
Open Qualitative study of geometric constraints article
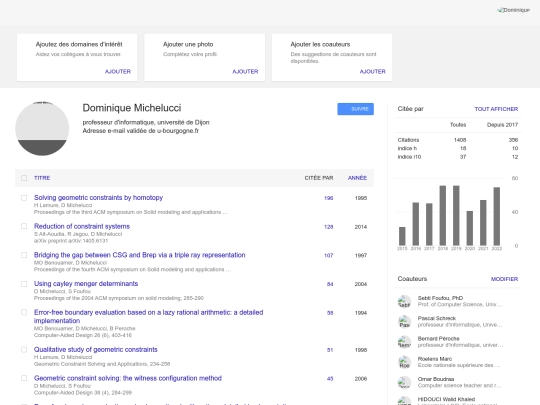pos(96,350)
